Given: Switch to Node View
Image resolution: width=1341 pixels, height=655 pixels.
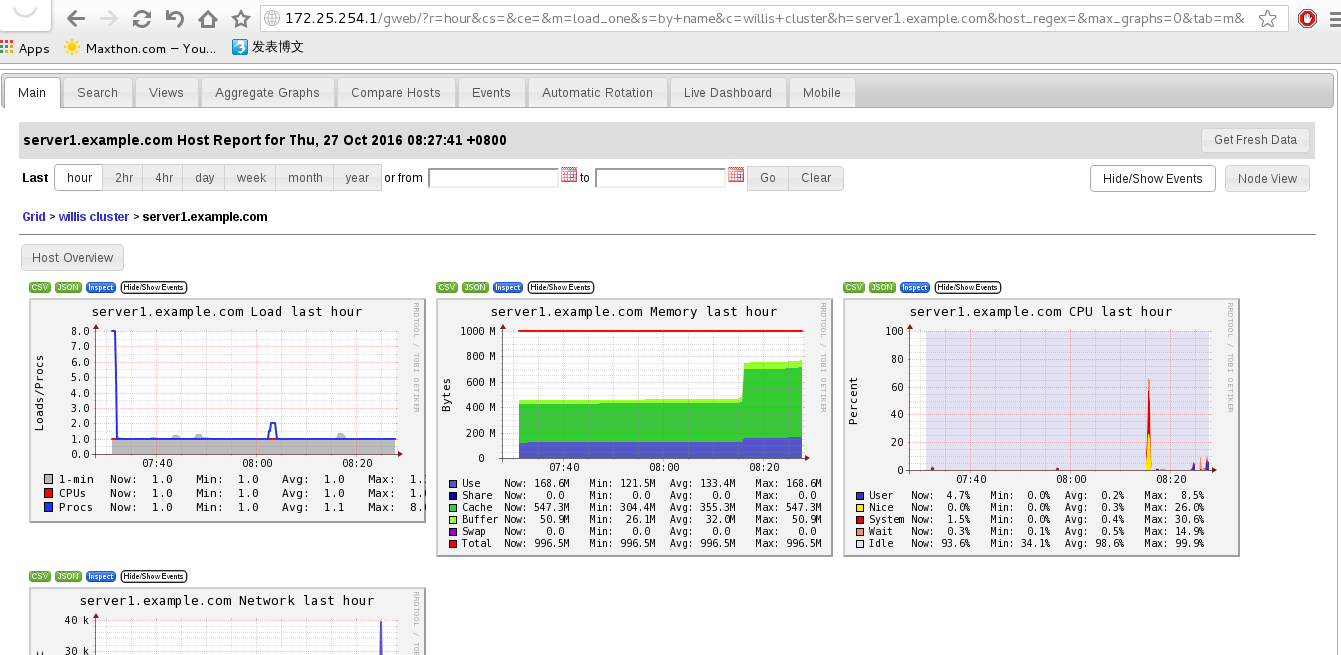Looking at the screenshot, I should (1267, 178).
